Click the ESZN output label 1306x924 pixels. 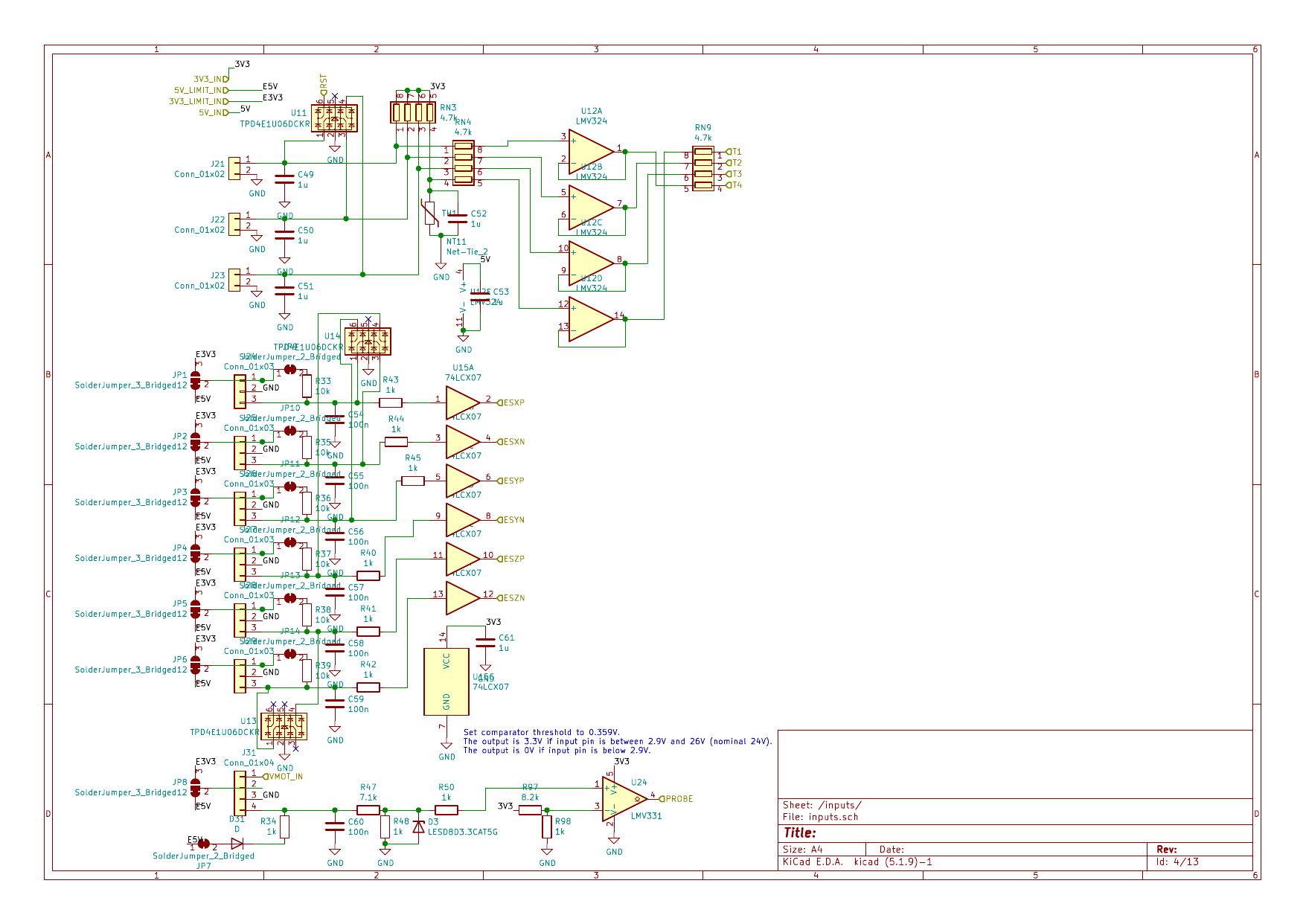tap(513, 598)
